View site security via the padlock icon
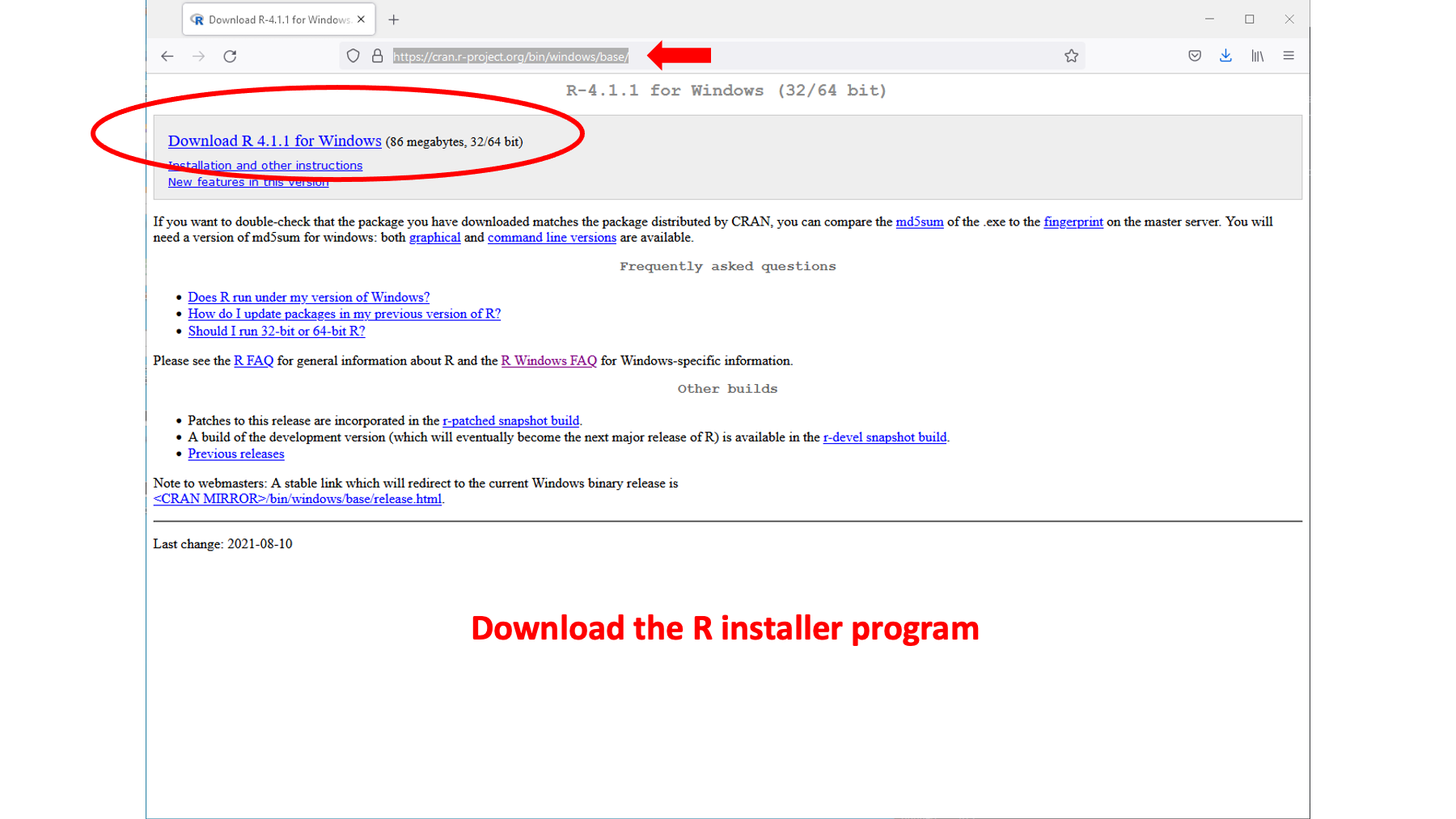1456x819 pixels. [377, 56]
